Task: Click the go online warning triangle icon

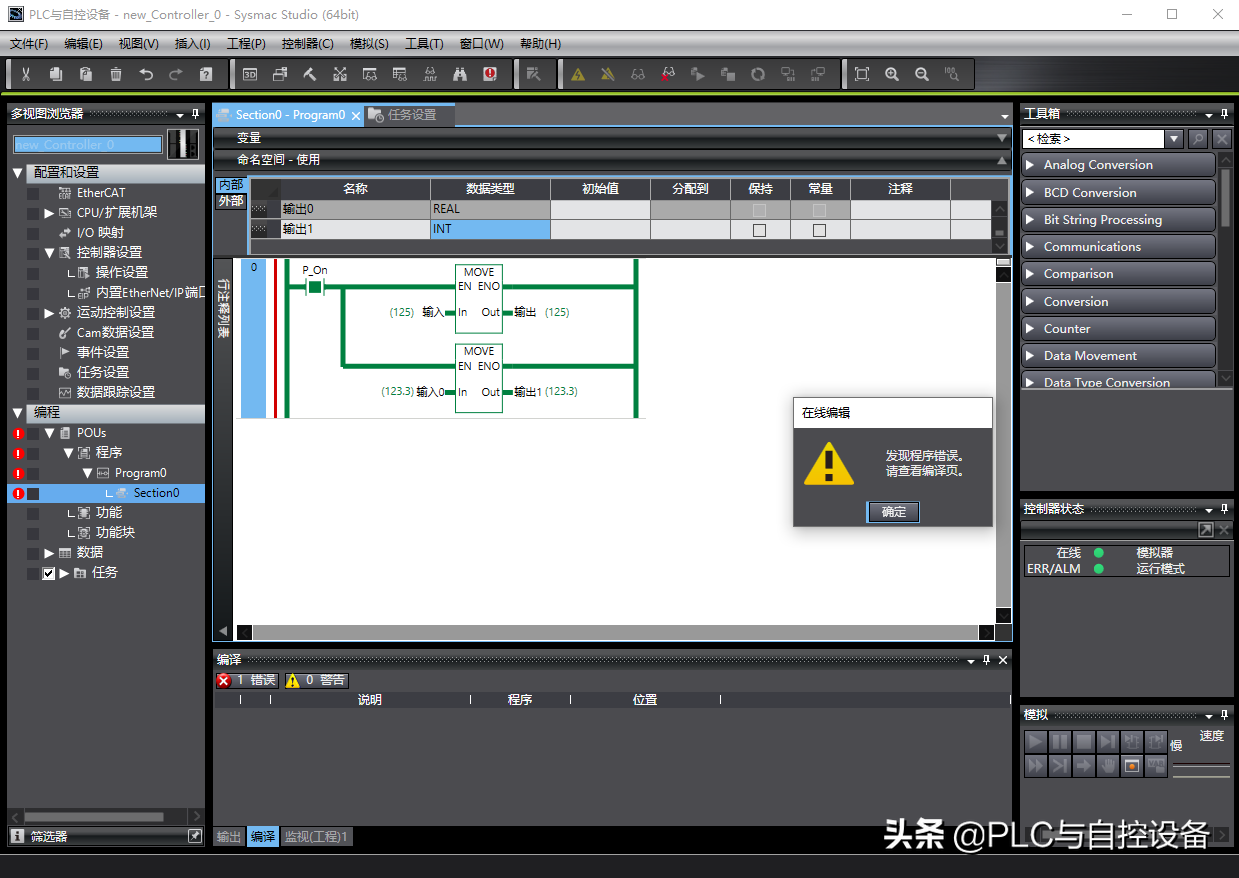Action: pyautogui.click(x=578, y=74)
